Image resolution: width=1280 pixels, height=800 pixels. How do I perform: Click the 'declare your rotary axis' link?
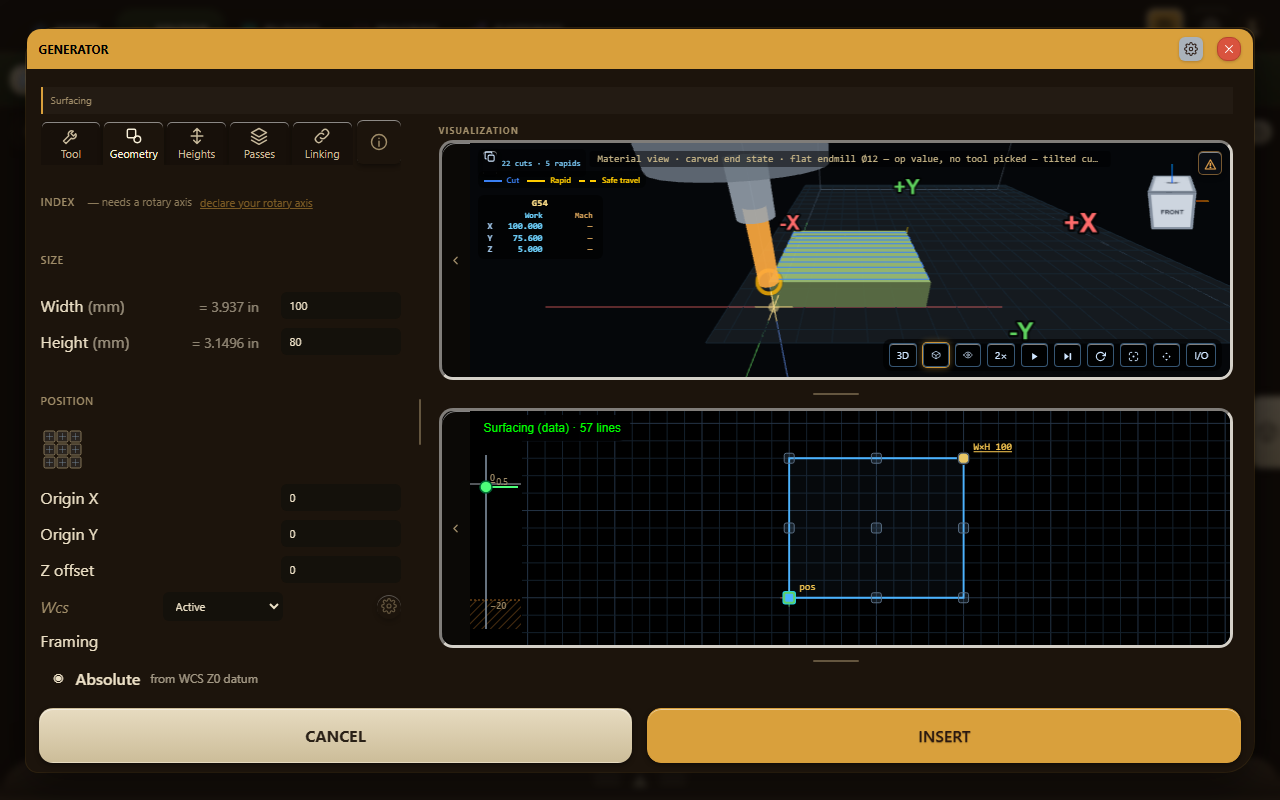(256, 203)
